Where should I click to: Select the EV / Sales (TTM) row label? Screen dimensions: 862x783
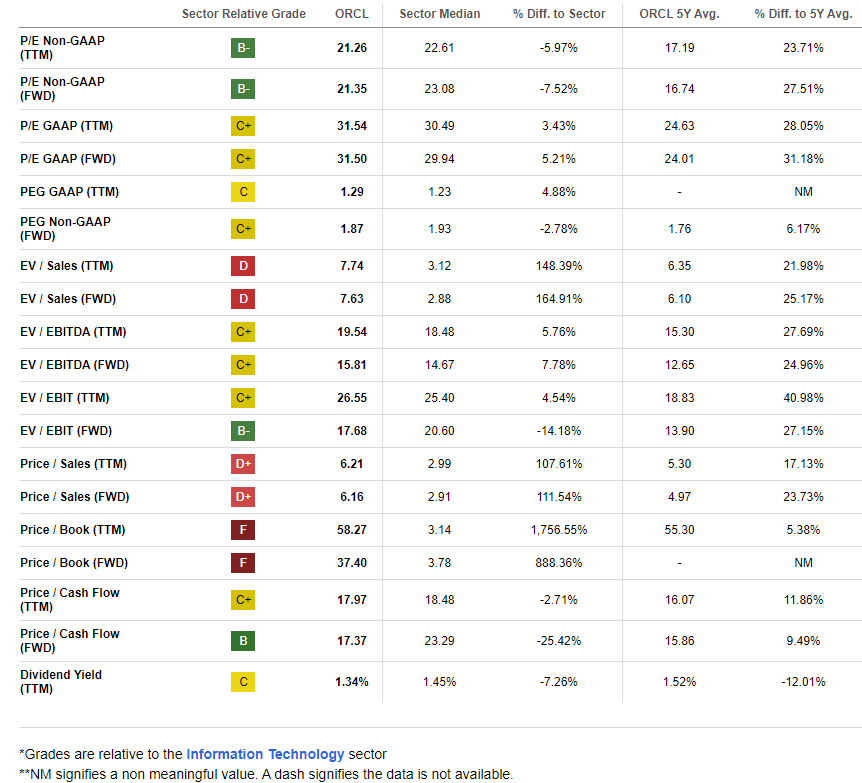coord(67,266)
